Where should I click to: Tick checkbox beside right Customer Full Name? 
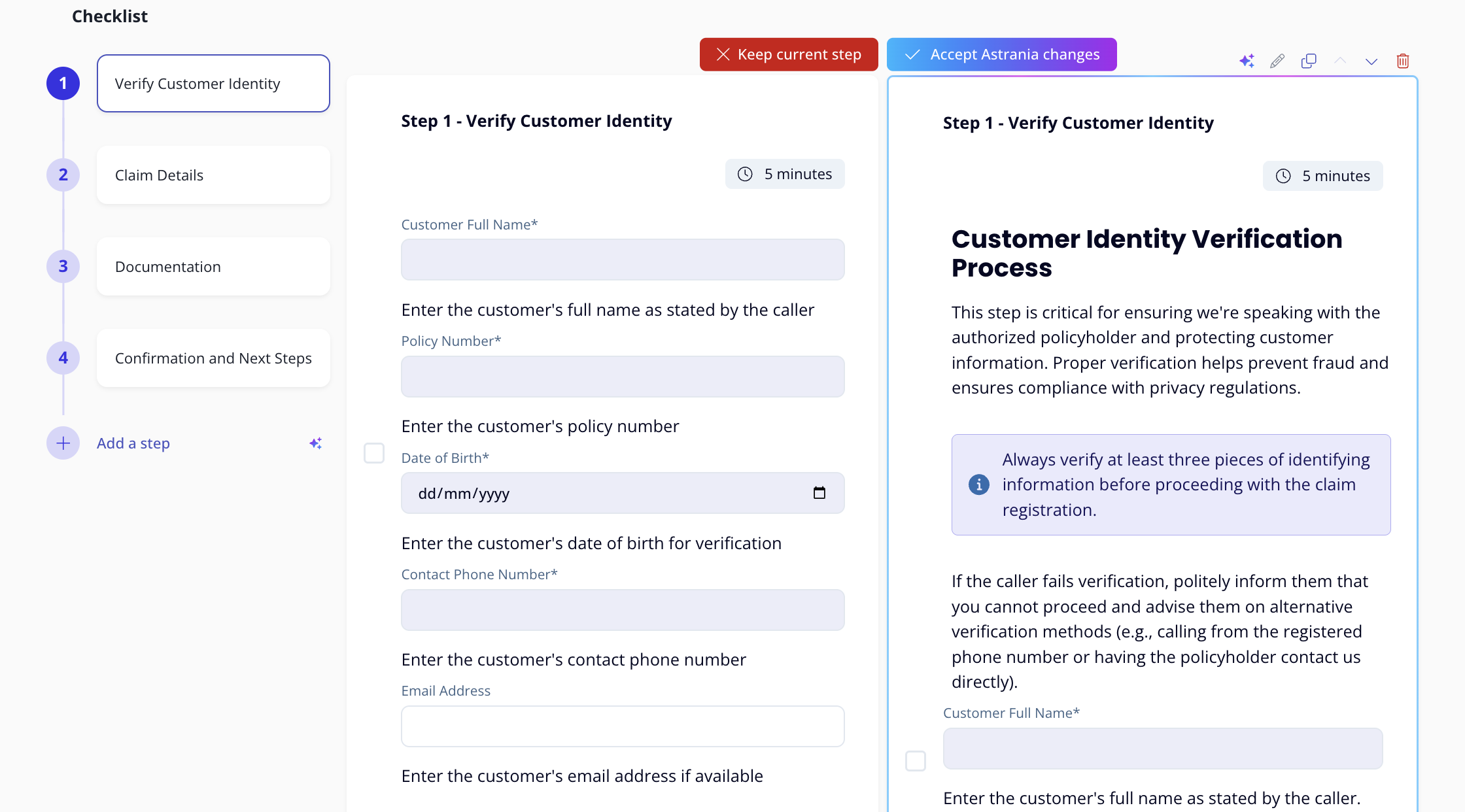point(916,761)
